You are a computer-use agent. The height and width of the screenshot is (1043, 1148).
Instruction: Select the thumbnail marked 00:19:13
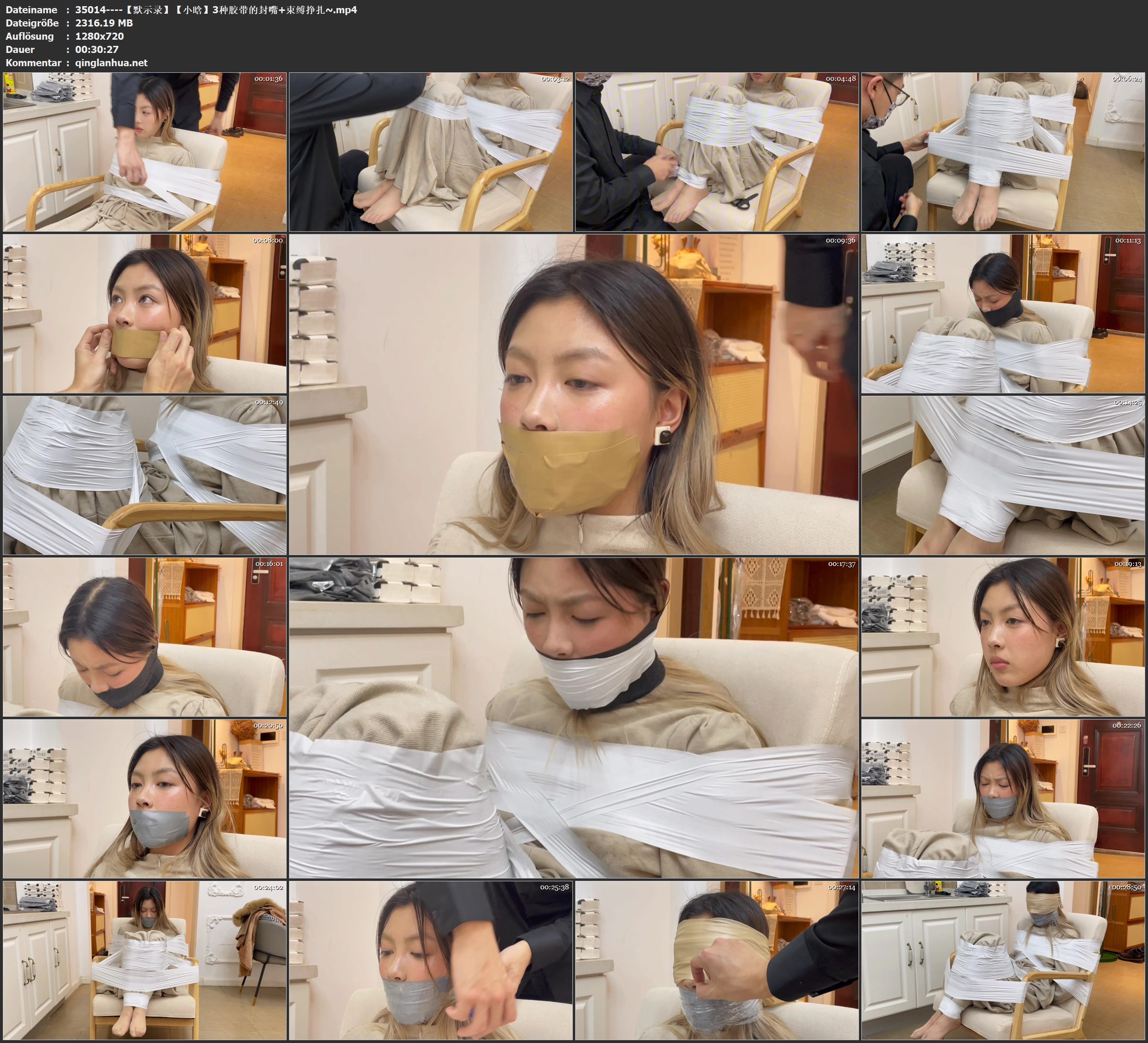[x=1003, y=637]
